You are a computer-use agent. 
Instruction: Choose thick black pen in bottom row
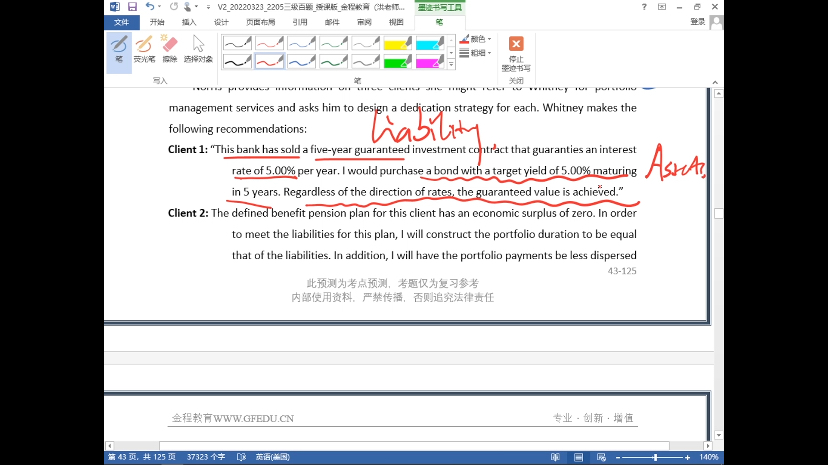click(237, 62)
